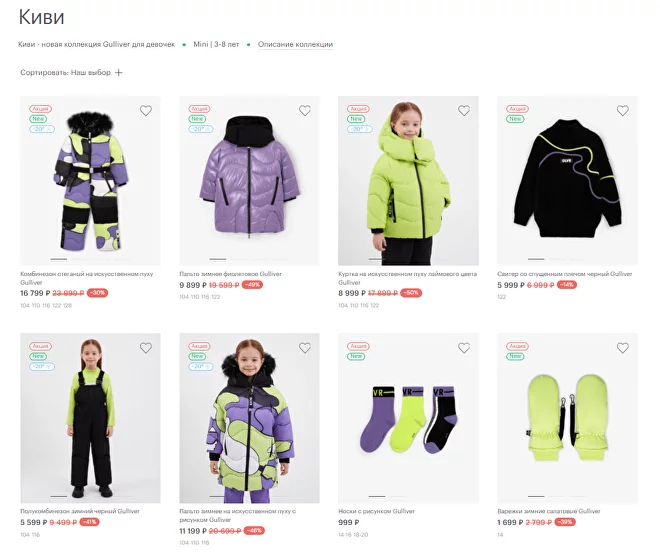Heart the black winter overalls product
The width and height of the screenshot is (660, 552).
click(146, 348)
